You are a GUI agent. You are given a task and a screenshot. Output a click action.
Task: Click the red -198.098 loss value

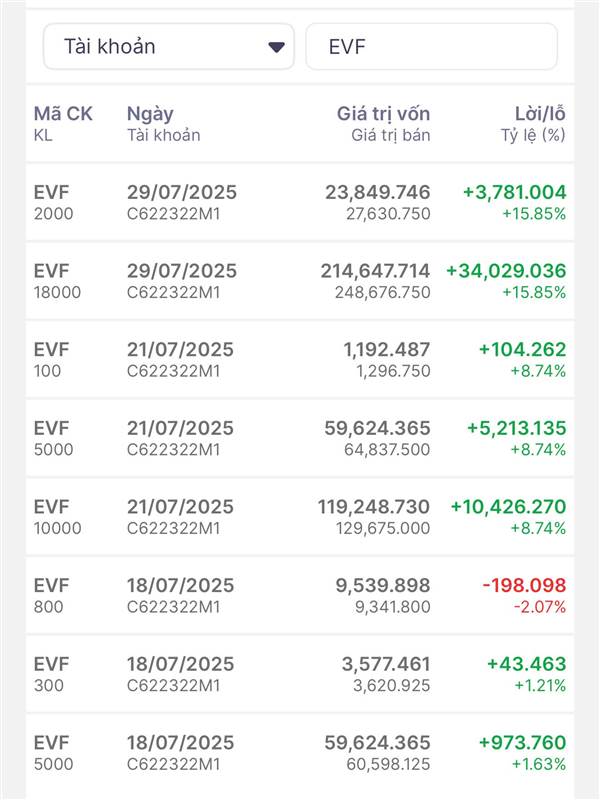(x=523, y=585)
